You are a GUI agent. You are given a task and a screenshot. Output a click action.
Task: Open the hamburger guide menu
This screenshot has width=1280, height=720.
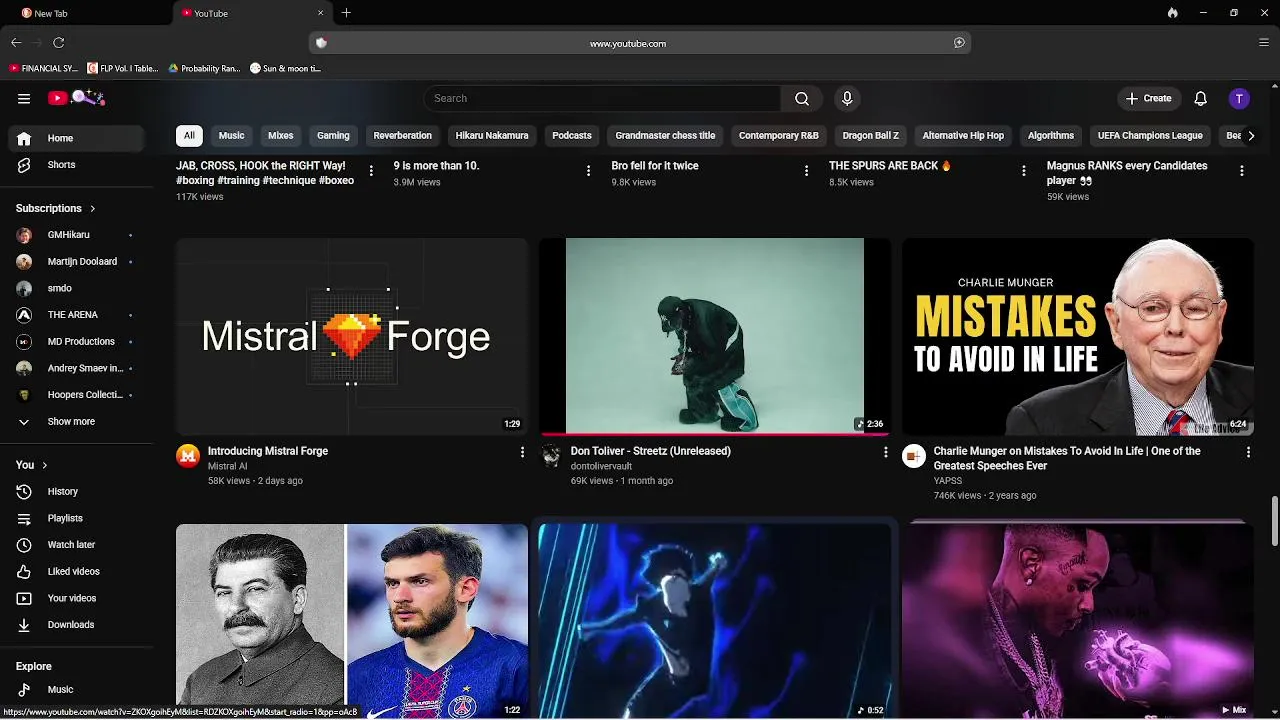(24, 98)
